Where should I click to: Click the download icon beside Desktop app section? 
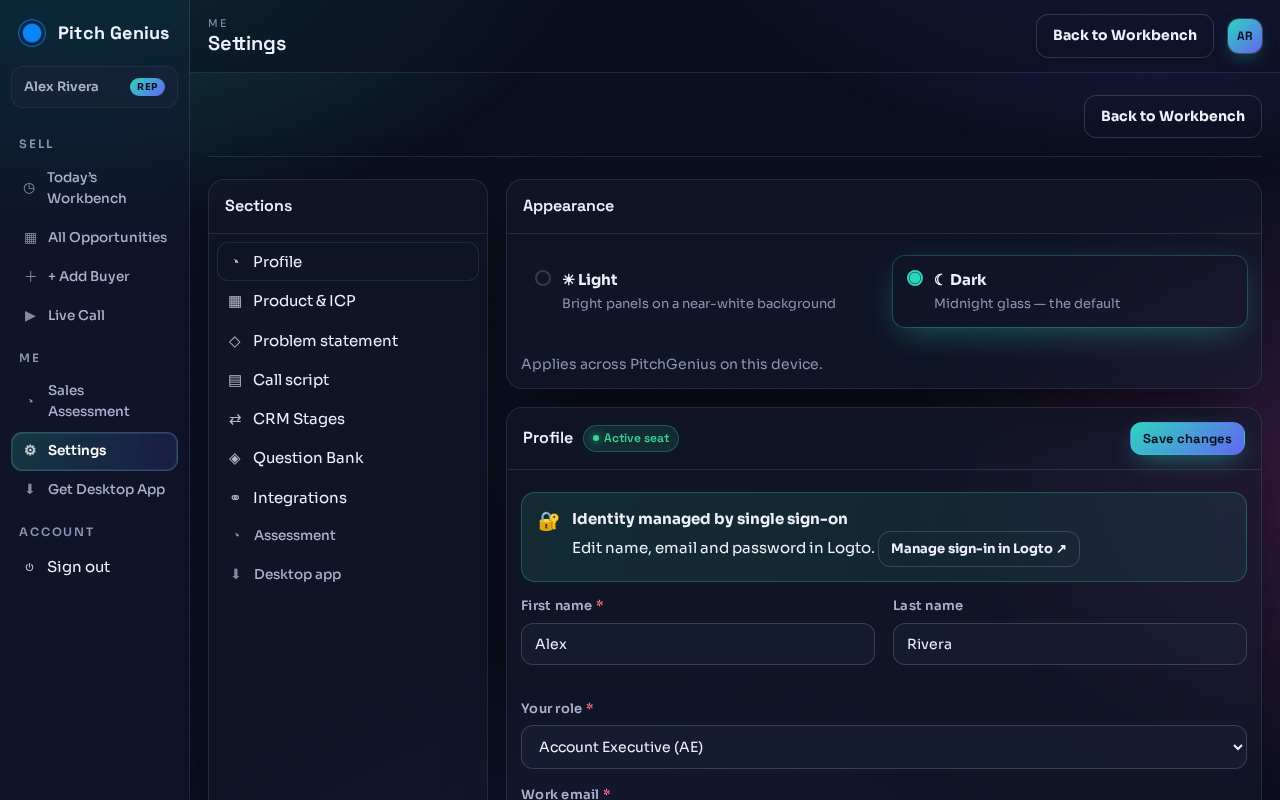click(x=236, y=574)
